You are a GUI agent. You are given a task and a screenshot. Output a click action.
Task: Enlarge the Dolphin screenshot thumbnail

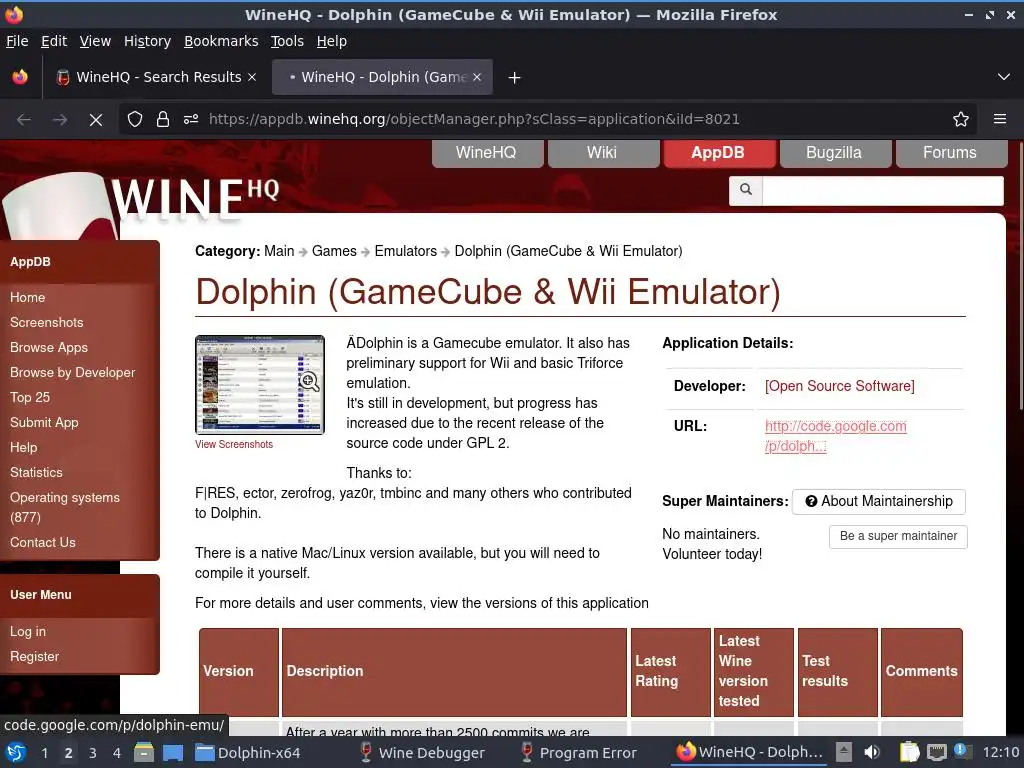pos(259,385)
